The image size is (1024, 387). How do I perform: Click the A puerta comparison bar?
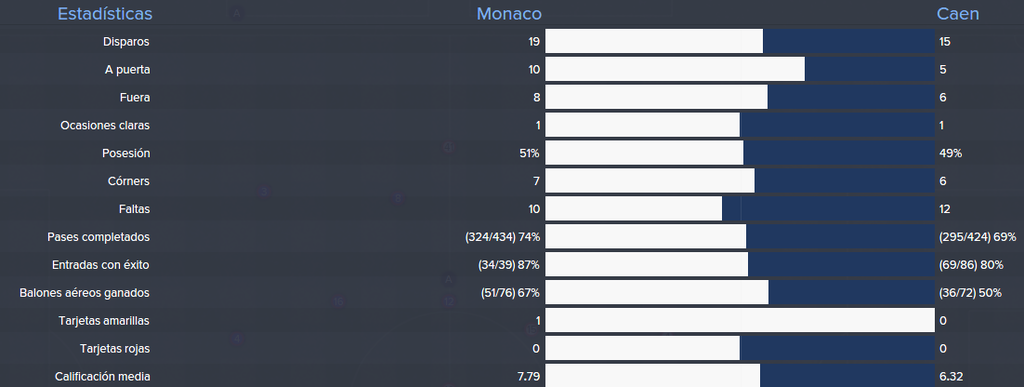coord(740,69)
